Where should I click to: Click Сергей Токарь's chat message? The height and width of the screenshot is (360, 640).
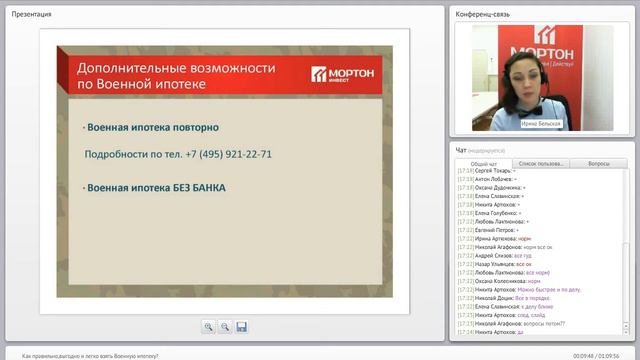point(487,171)
